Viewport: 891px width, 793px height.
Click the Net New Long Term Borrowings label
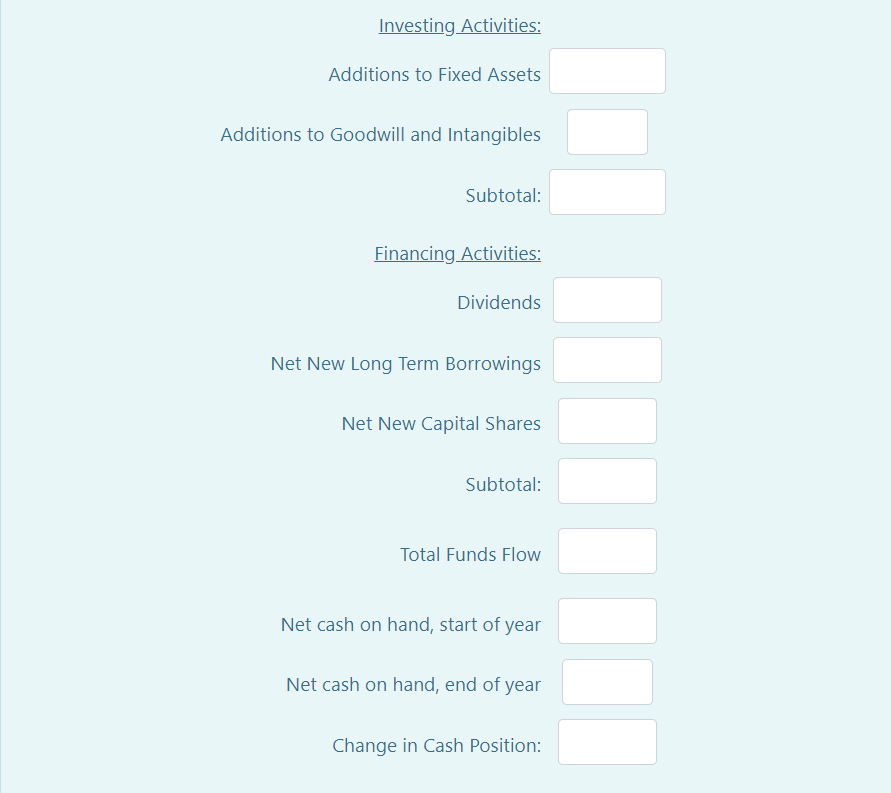click(x=405, y=363)
